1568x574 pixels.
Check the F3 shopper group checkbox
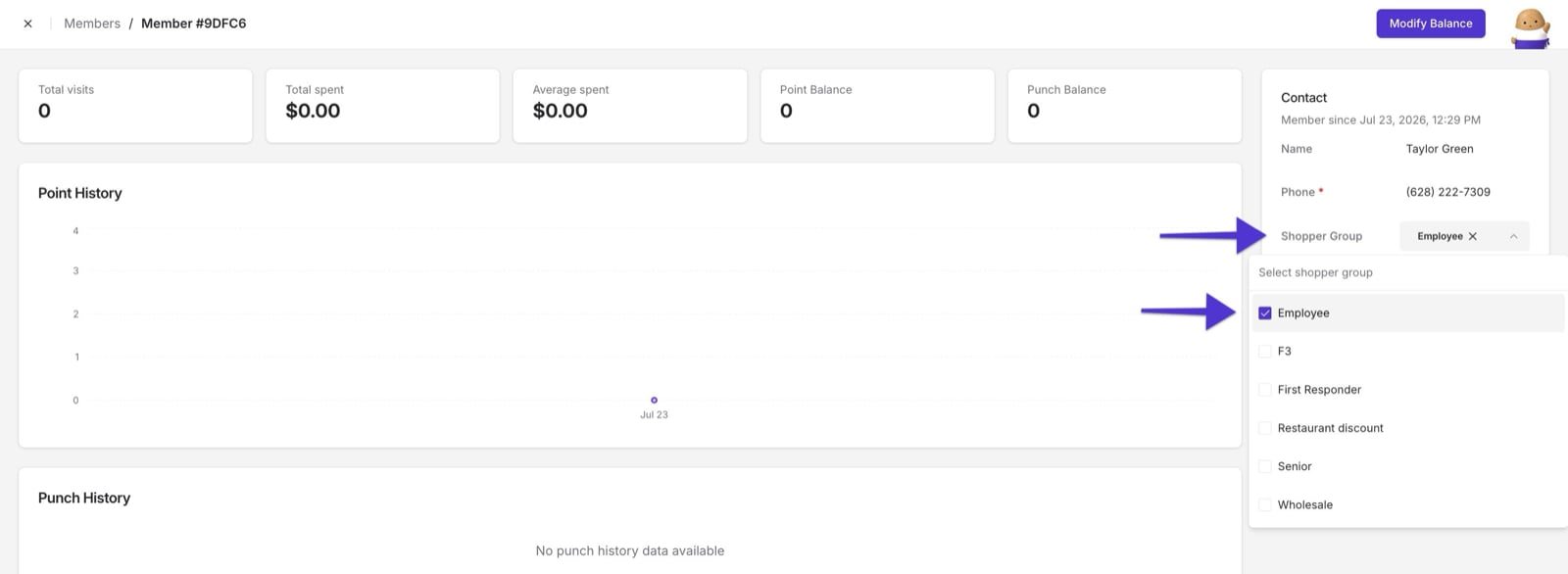pyautogui.click(x=1265, y=351)
